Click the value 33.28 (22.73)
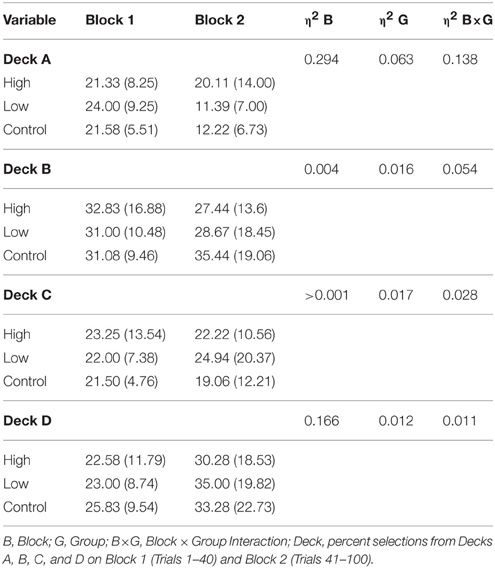 235,507
